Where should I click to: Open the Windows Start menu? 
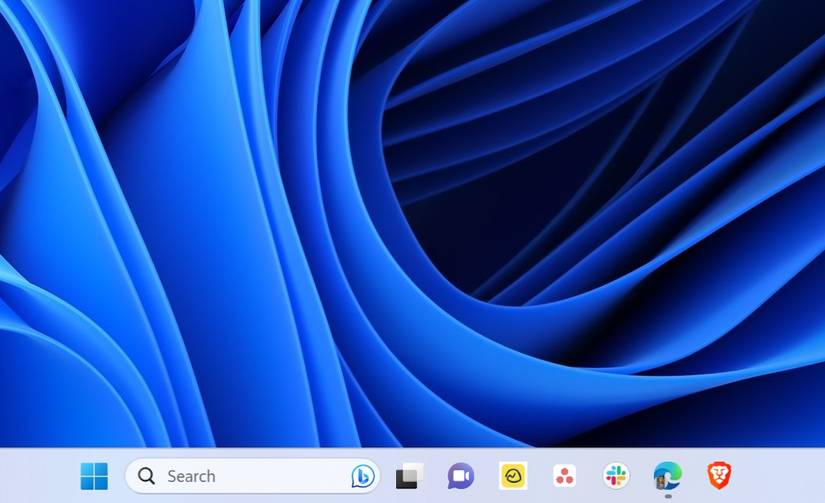tap(94, 476)
